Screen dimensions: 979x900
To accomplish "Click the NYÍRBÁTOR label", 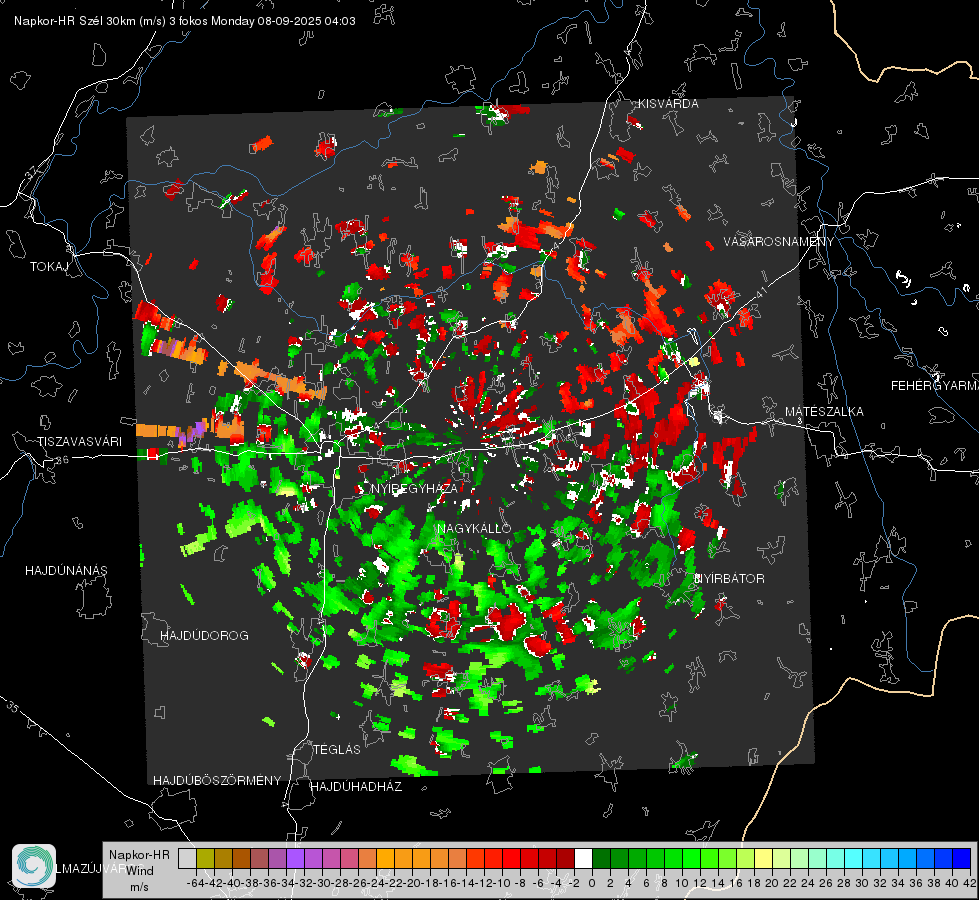I will [x=729, y=579].
